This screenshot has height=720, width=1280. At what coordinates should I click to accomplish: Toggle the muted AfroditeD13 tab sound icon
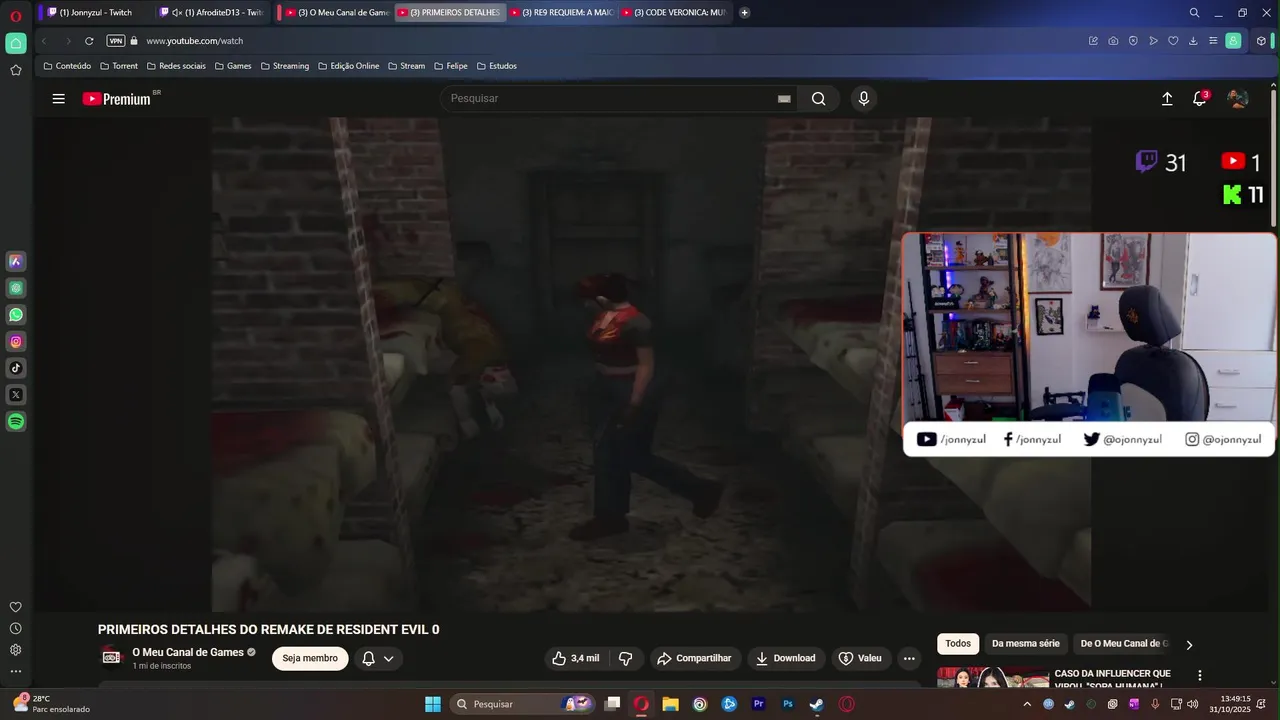point(177,12)
